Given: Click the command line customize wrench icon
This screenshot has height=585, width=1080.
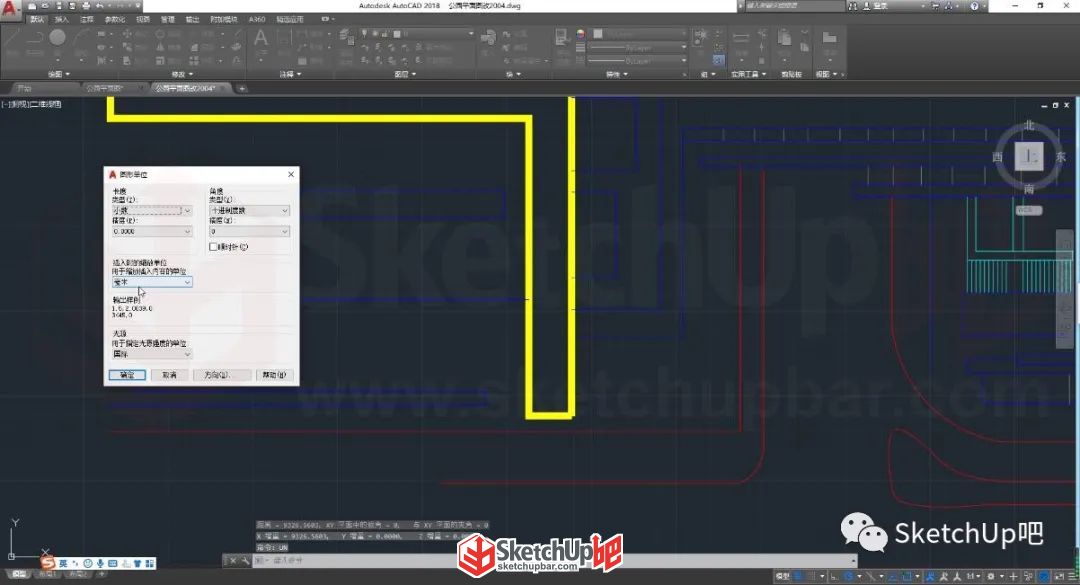Looking at the screenshot, I should coord(245,561).
